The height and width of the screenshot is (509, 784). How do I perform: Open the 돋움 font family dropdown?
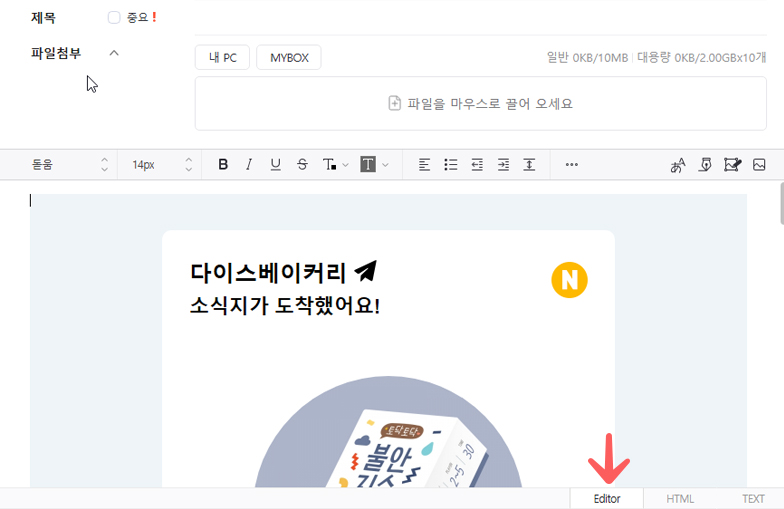click(x=70, y=164)
